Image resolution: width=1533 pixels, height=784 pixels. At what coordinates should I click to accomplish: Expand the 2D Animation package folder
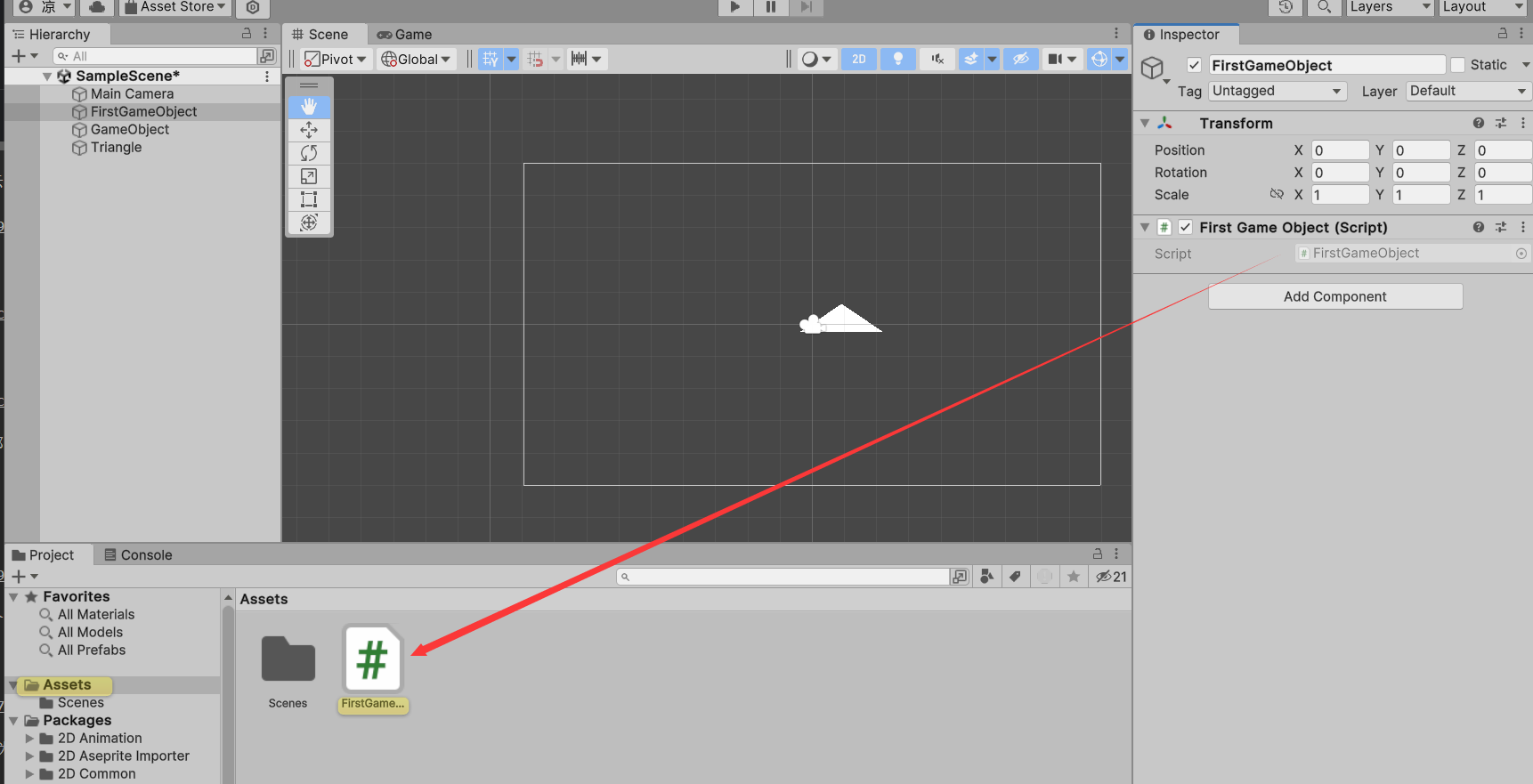30,739
